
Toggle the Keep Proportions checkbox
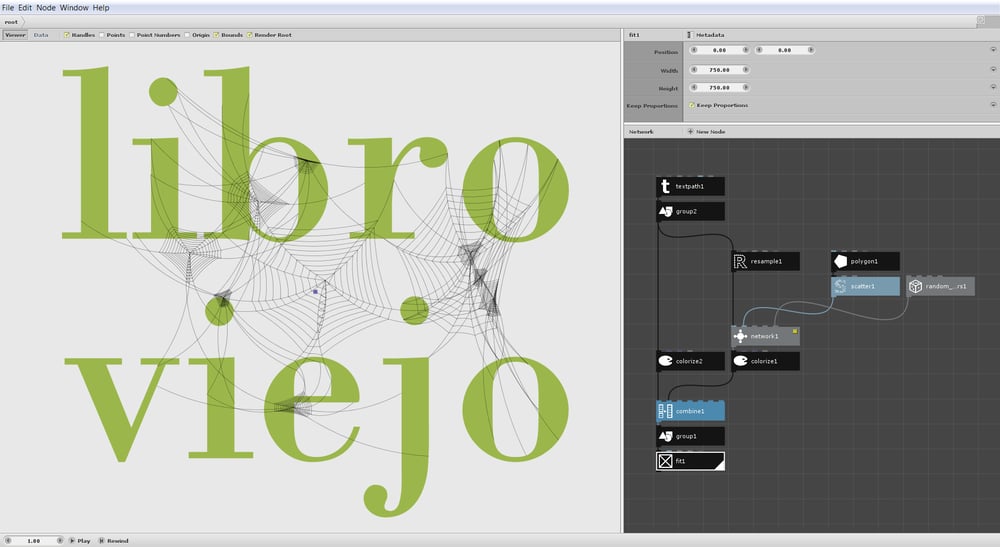click(x=692, y=105)
